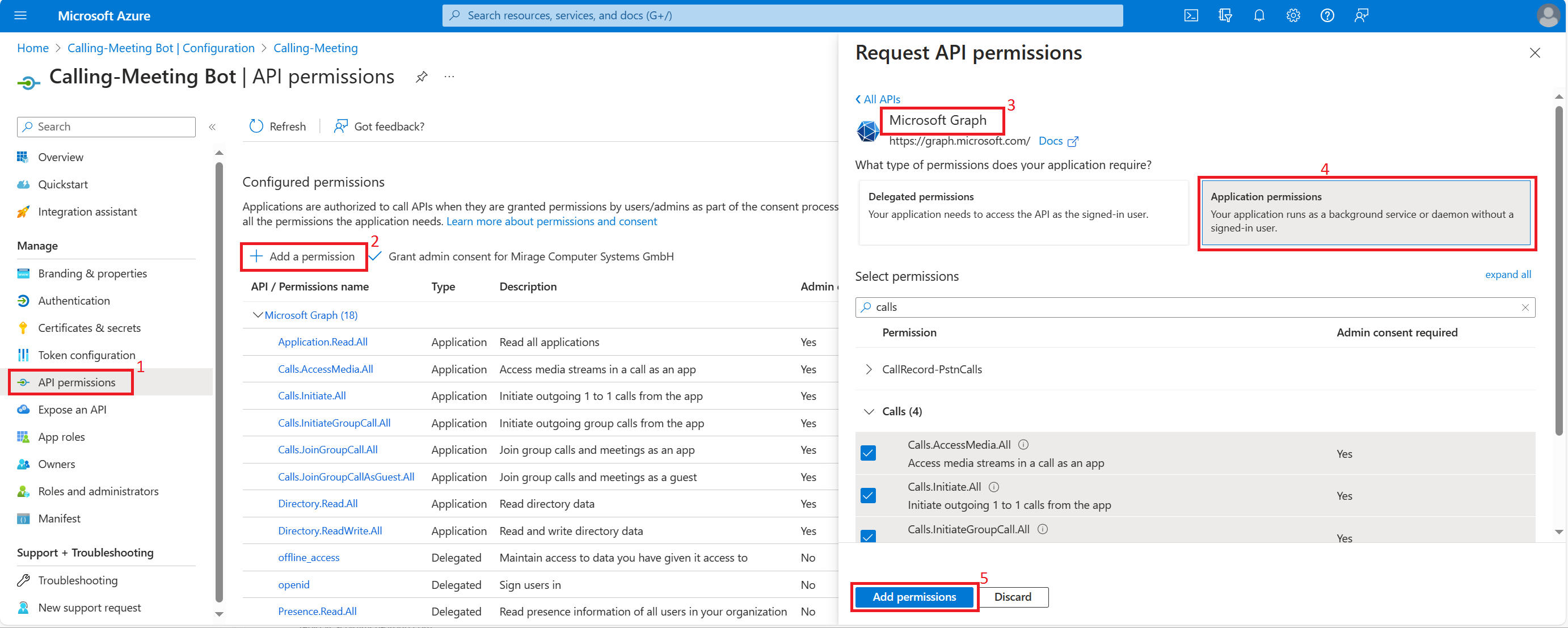Uncheck Calls.Initiate.All permission
The image size is (1568, 628).
(868, 495)
